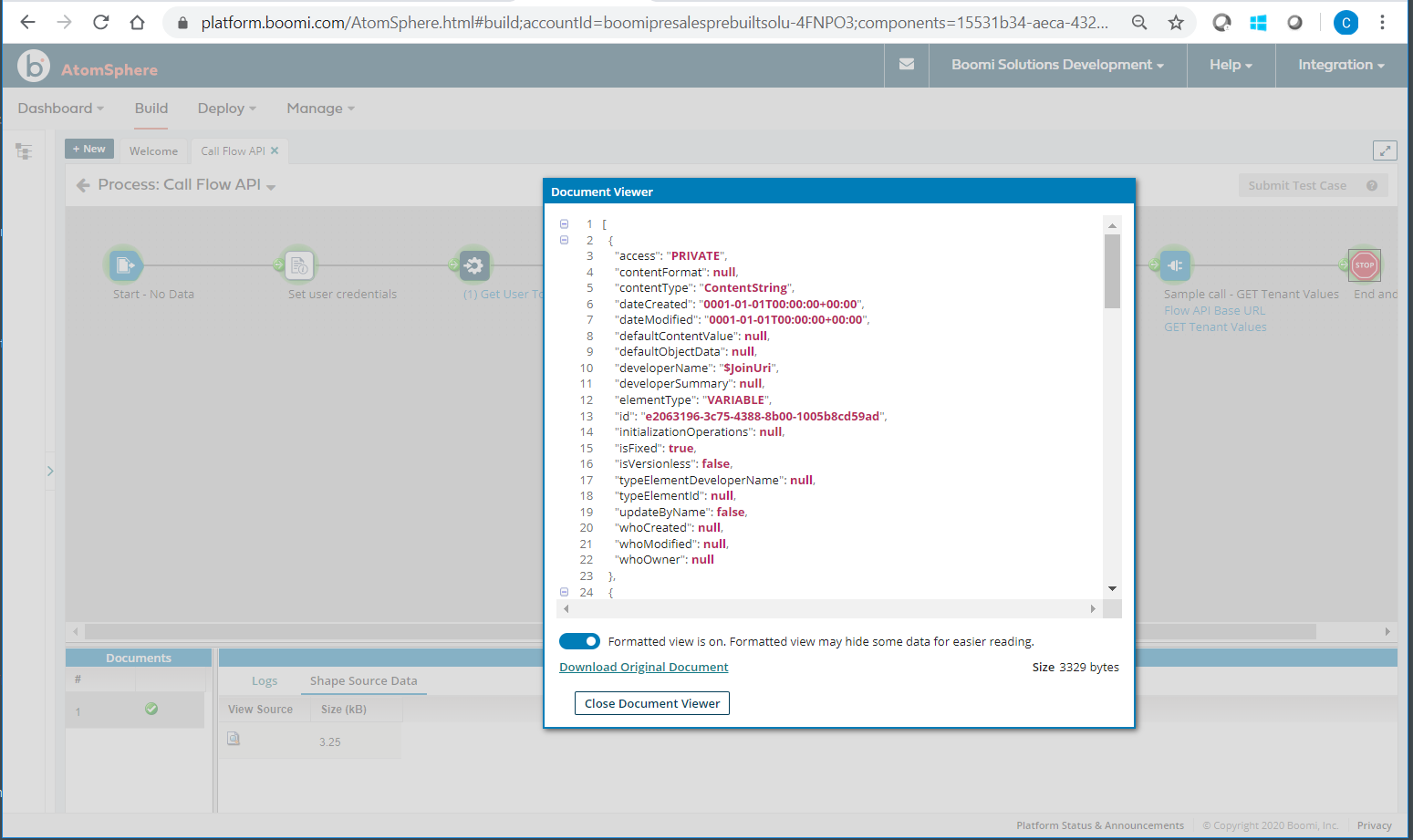Open the Boomi Solutions Development account dropdown
Viewport: 1413px width, 840px height.
(x=1057, y=65)
